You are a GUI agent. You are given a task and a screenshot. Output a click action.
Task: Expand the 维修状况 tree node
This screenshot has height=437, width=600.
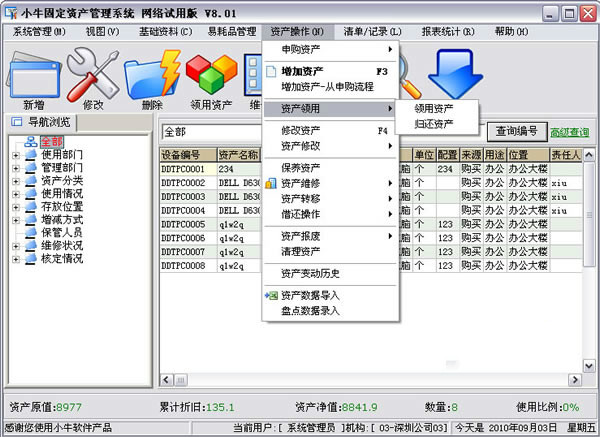click(x=17, y=245)
